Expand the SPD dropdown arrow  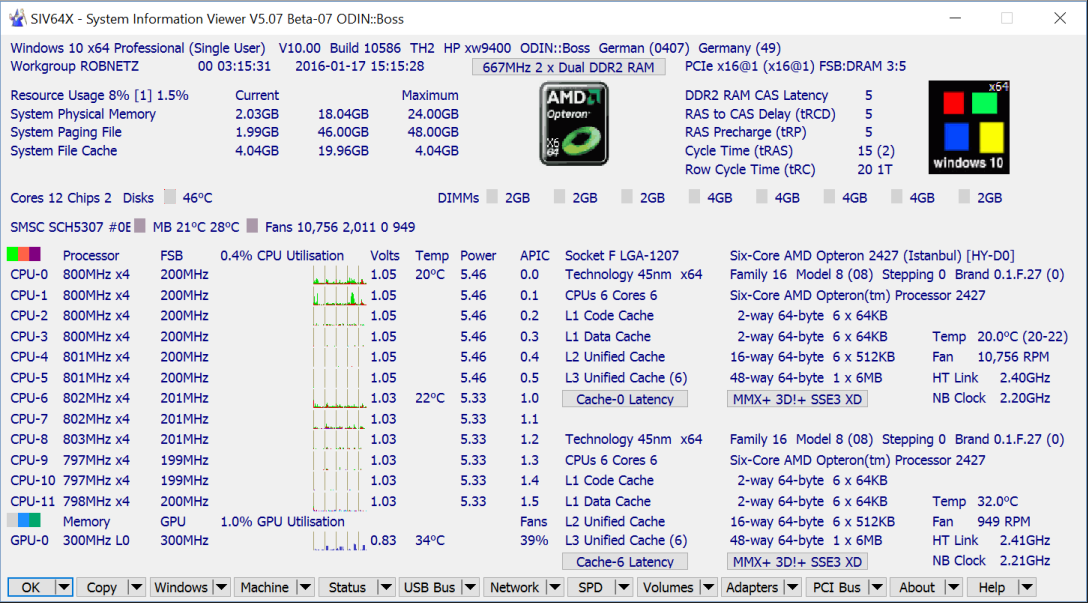click(624, 587)
